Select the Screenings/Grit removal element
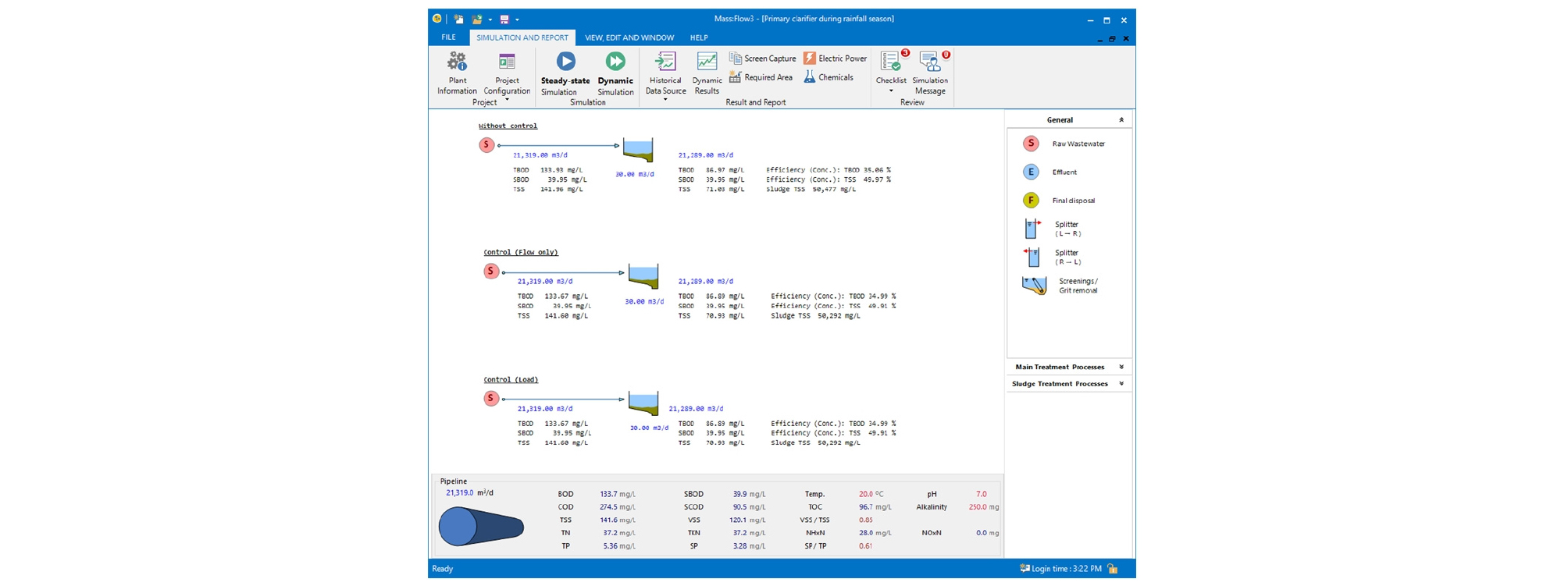Viewport: 1568px width, 586px height. [x=1034, y=286]
